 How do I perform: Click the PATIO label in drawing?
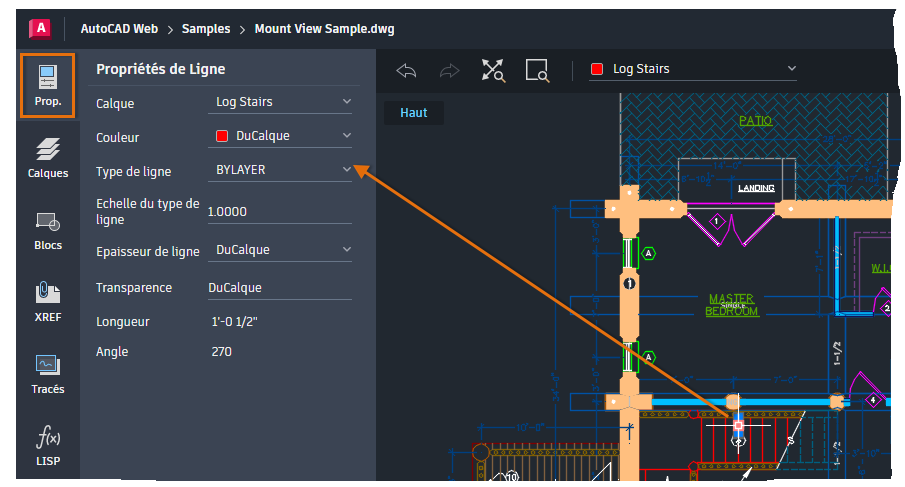pos(755,121)
